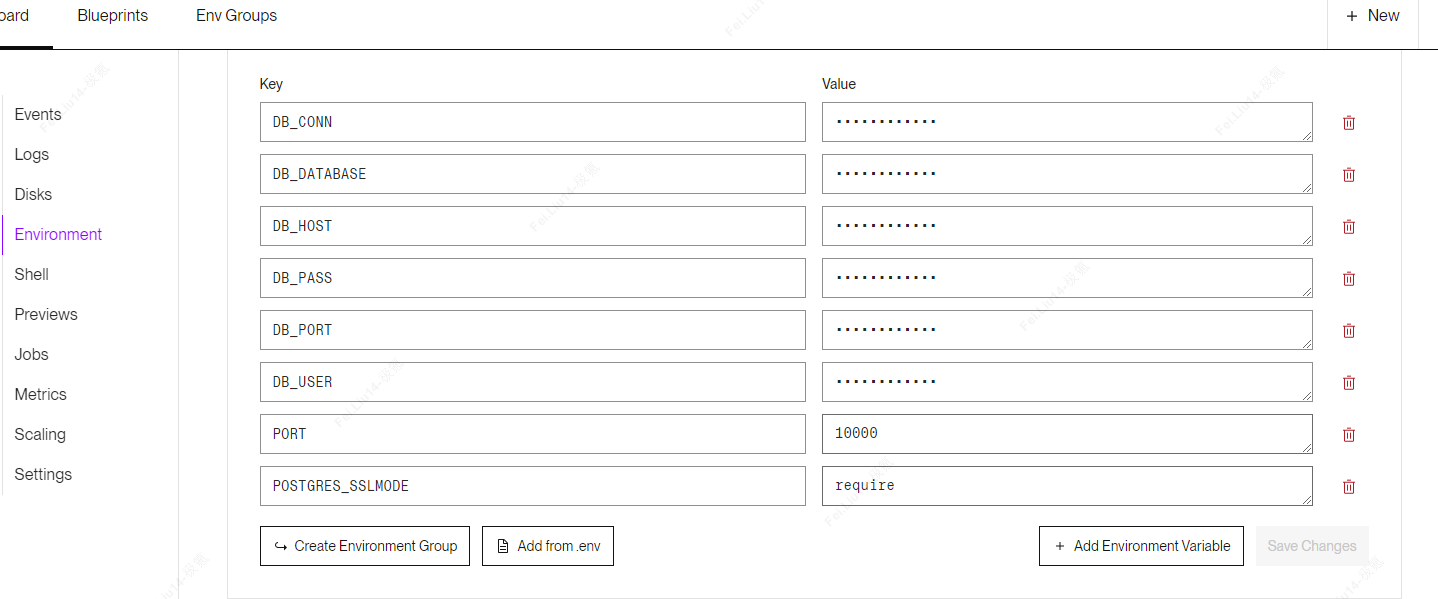This screenshot has width=1438, height=599.
Task: Delete the PORT variable row
Action: click(1349, 434)
